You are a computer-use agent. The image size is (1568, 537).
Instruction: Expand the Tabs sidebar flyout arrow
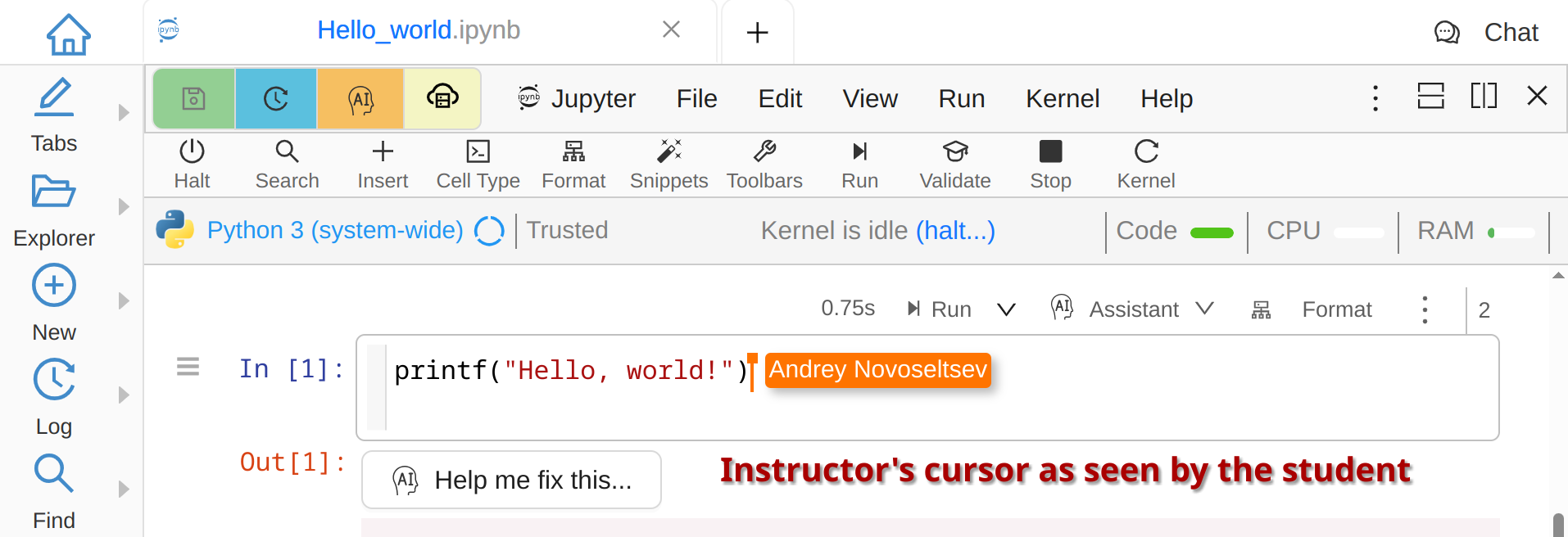click(x=124, y=113)
